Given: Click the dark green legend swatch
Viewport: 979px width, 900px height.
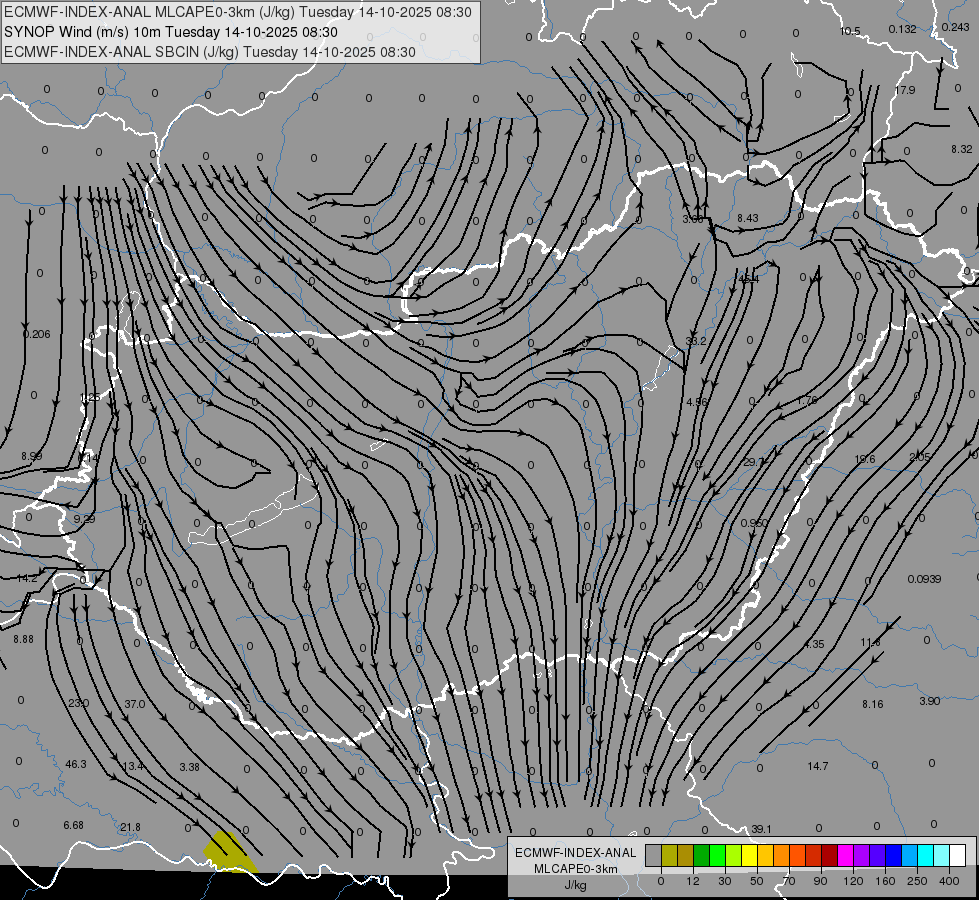Looking at the screenshot, I should click(702, 855).
